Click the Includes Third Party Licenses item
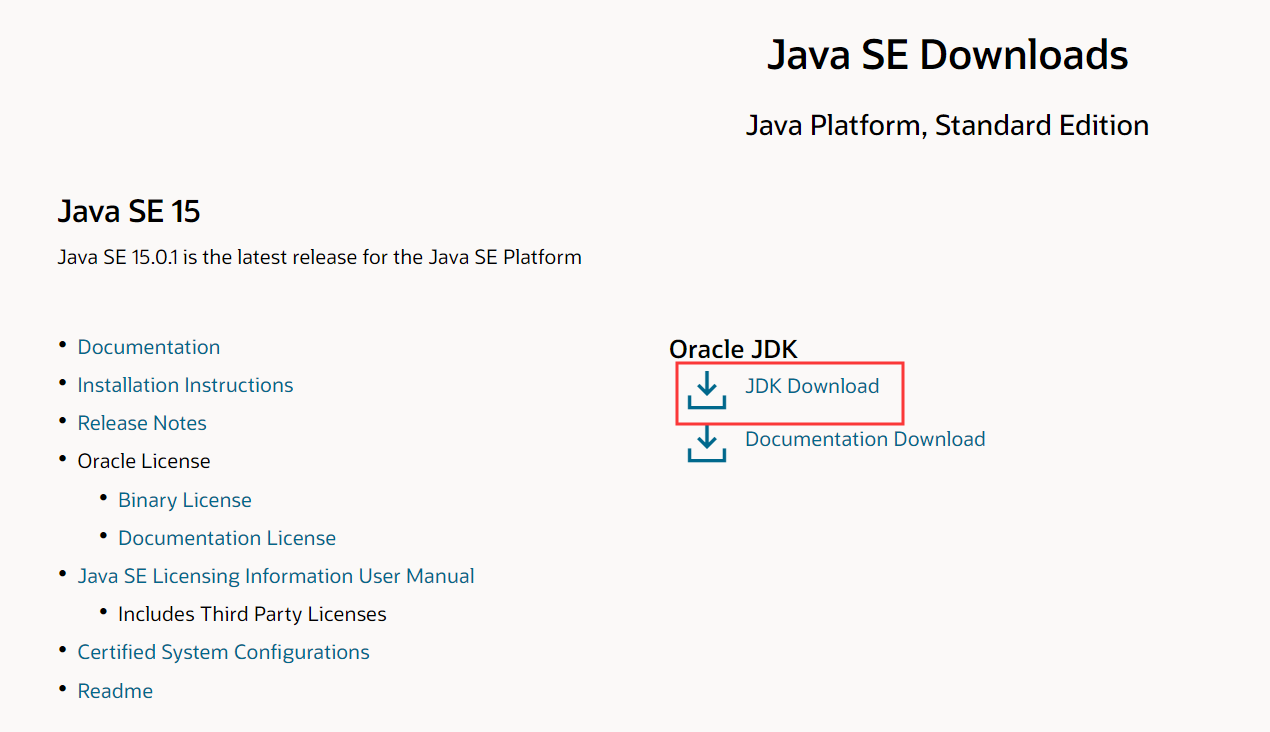 [252, 613]
